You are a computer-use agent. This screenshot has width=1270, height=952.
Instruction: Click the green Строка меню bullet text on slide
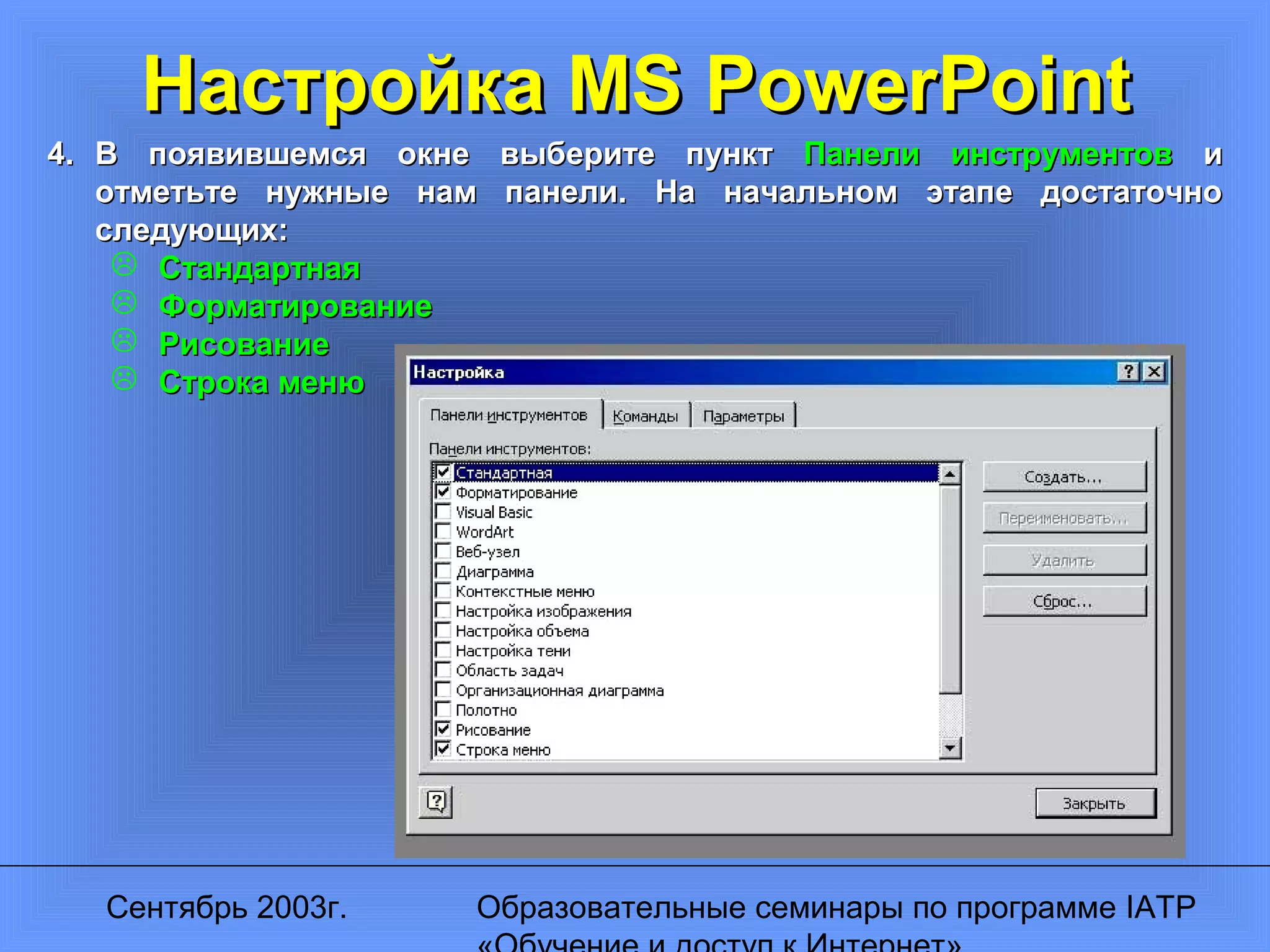pos(262,382)
